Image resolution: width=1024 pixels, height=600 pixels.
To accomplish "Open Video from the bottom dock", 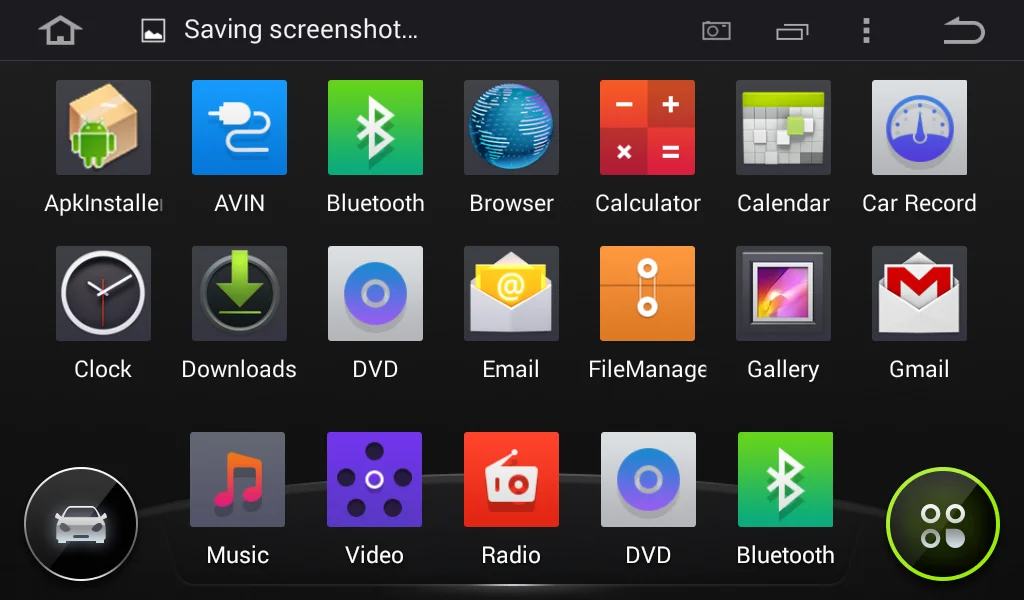I will click(374, 479).
